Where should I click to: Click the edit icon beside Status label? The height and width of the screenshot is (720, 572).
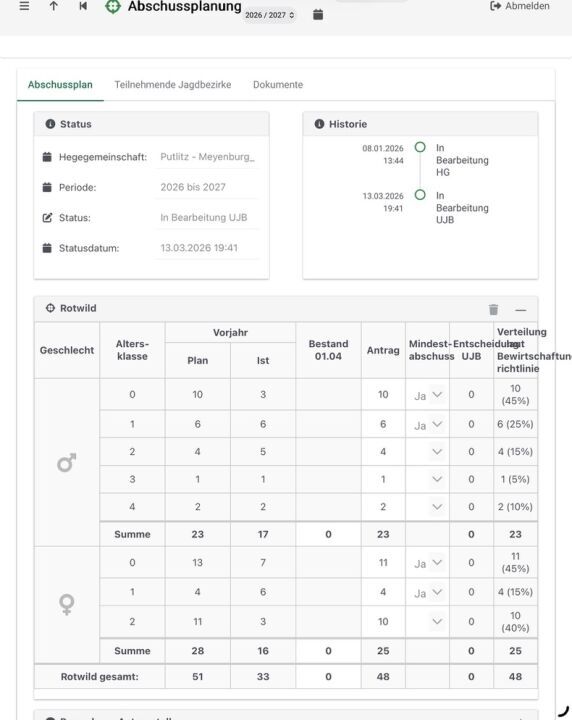click(47, 218)
